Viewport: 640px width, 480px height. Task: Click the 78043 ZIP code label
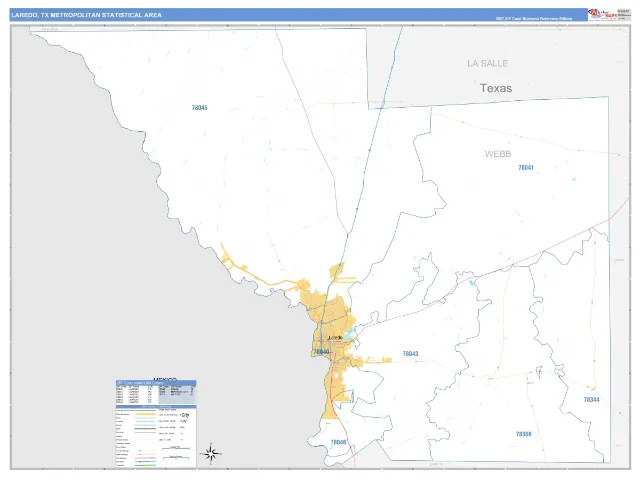410,353
